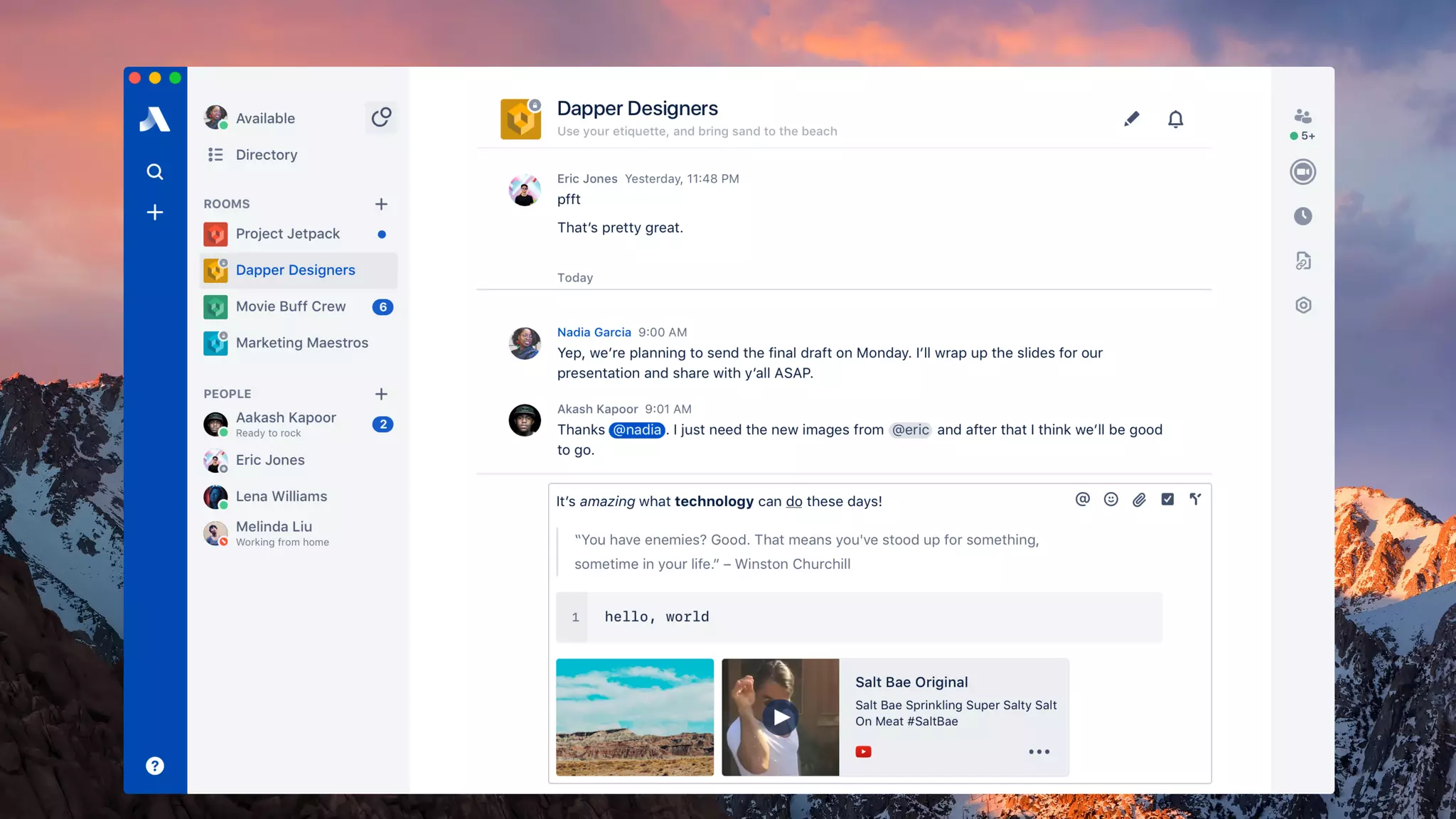Click the checkbox action icon in composer
The width and height of the screenshot is (1456, 819).
pos(1167,499)
